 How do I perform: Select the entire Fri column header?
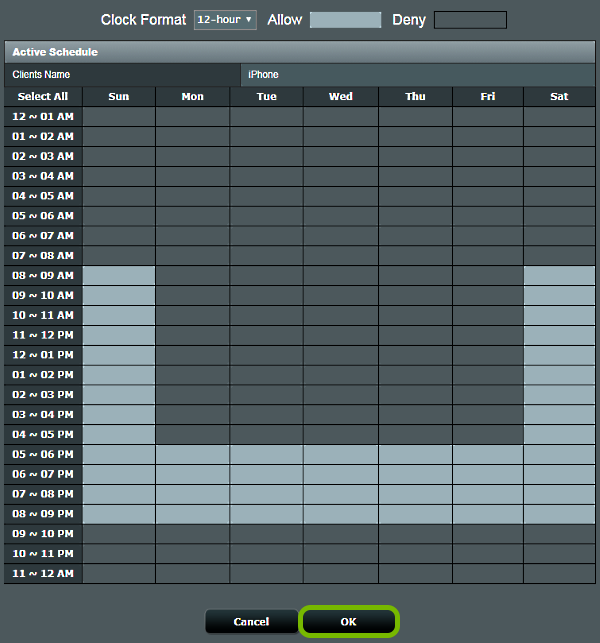pos(488,96)
